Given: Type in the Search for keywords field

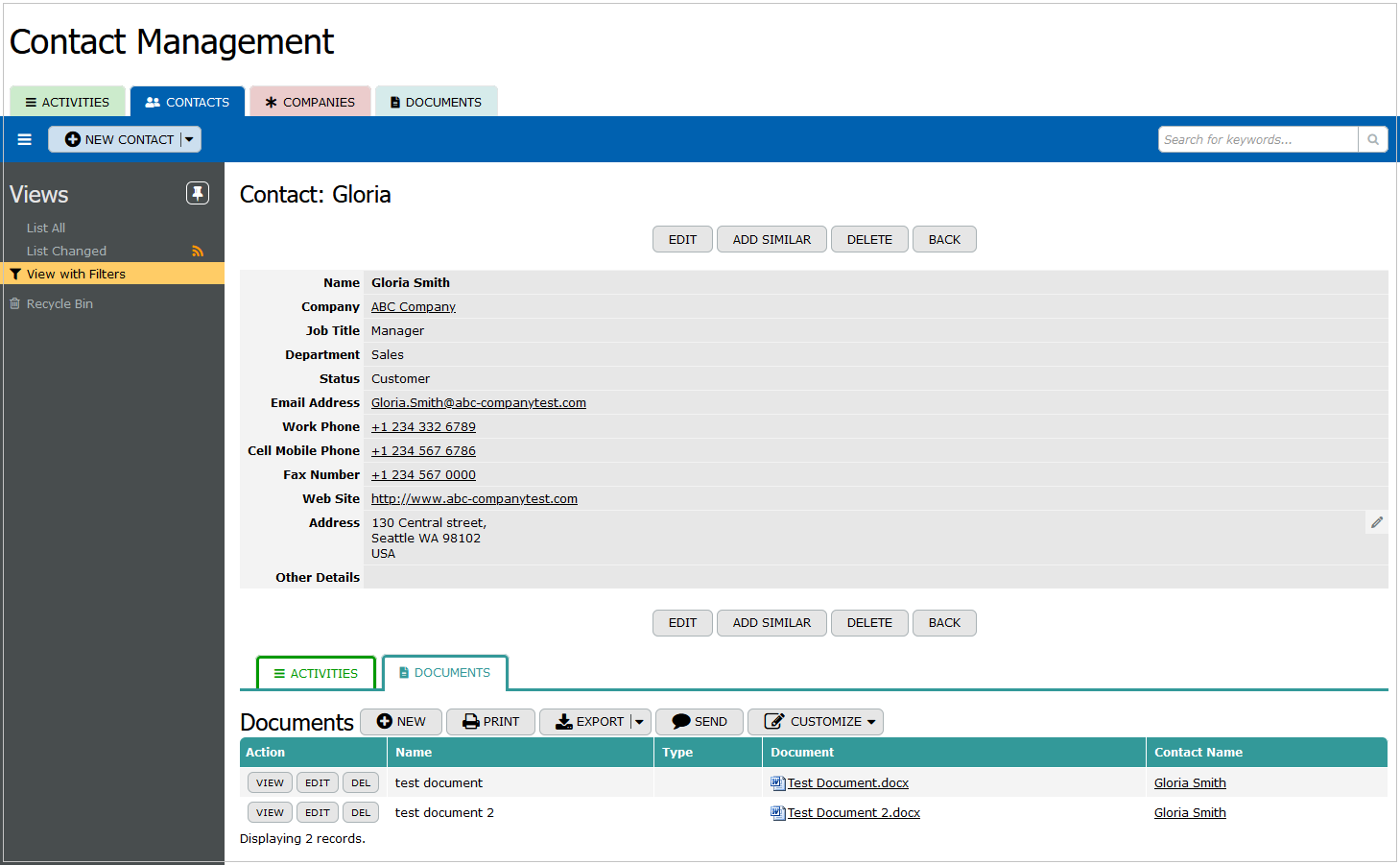Looking at the screenshot, I should coord(1257,139).
